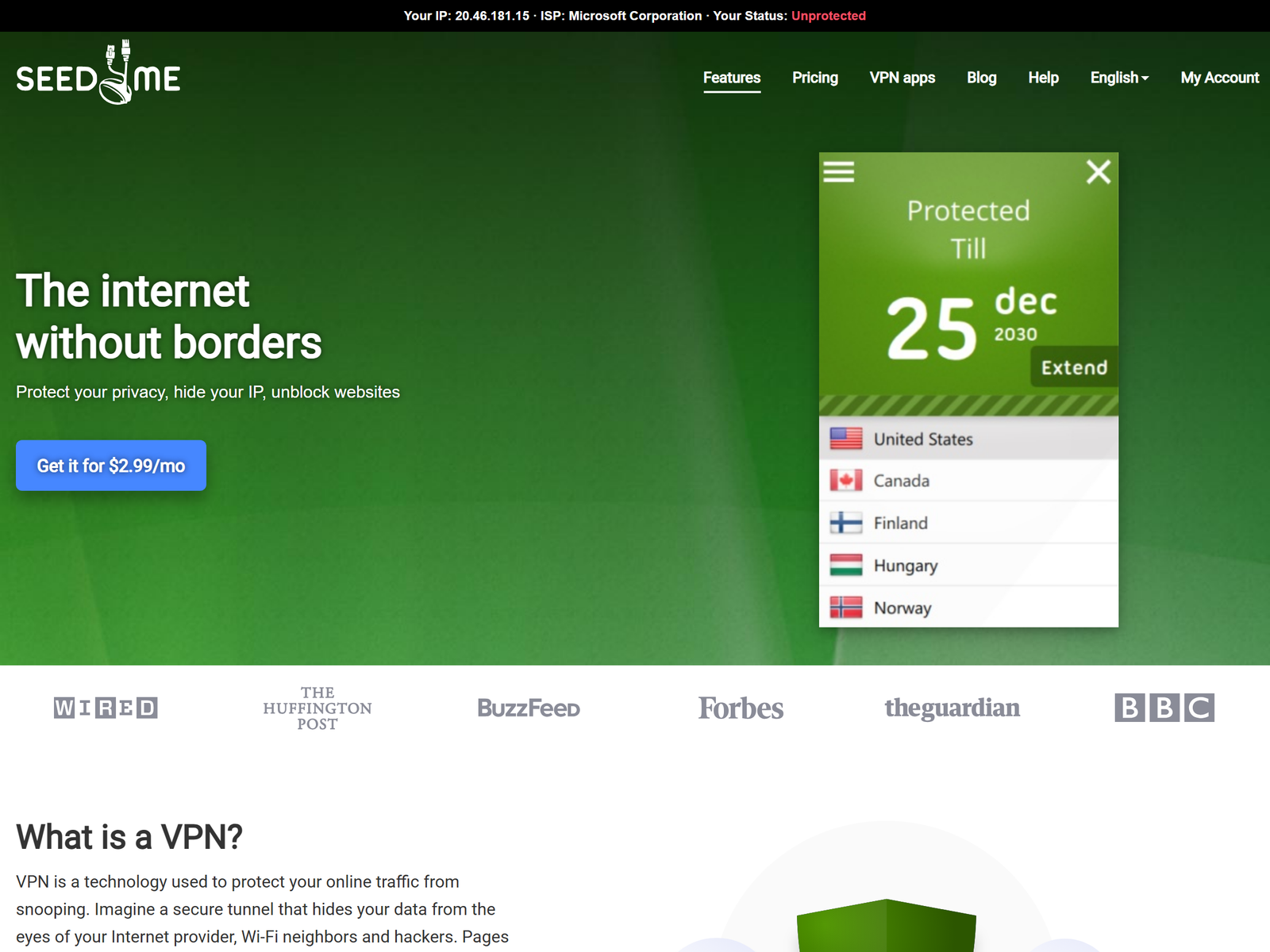This screenshot has width=1270, height=952.
Task: Select the Hungary flag icon
Action: coord(846,565)
